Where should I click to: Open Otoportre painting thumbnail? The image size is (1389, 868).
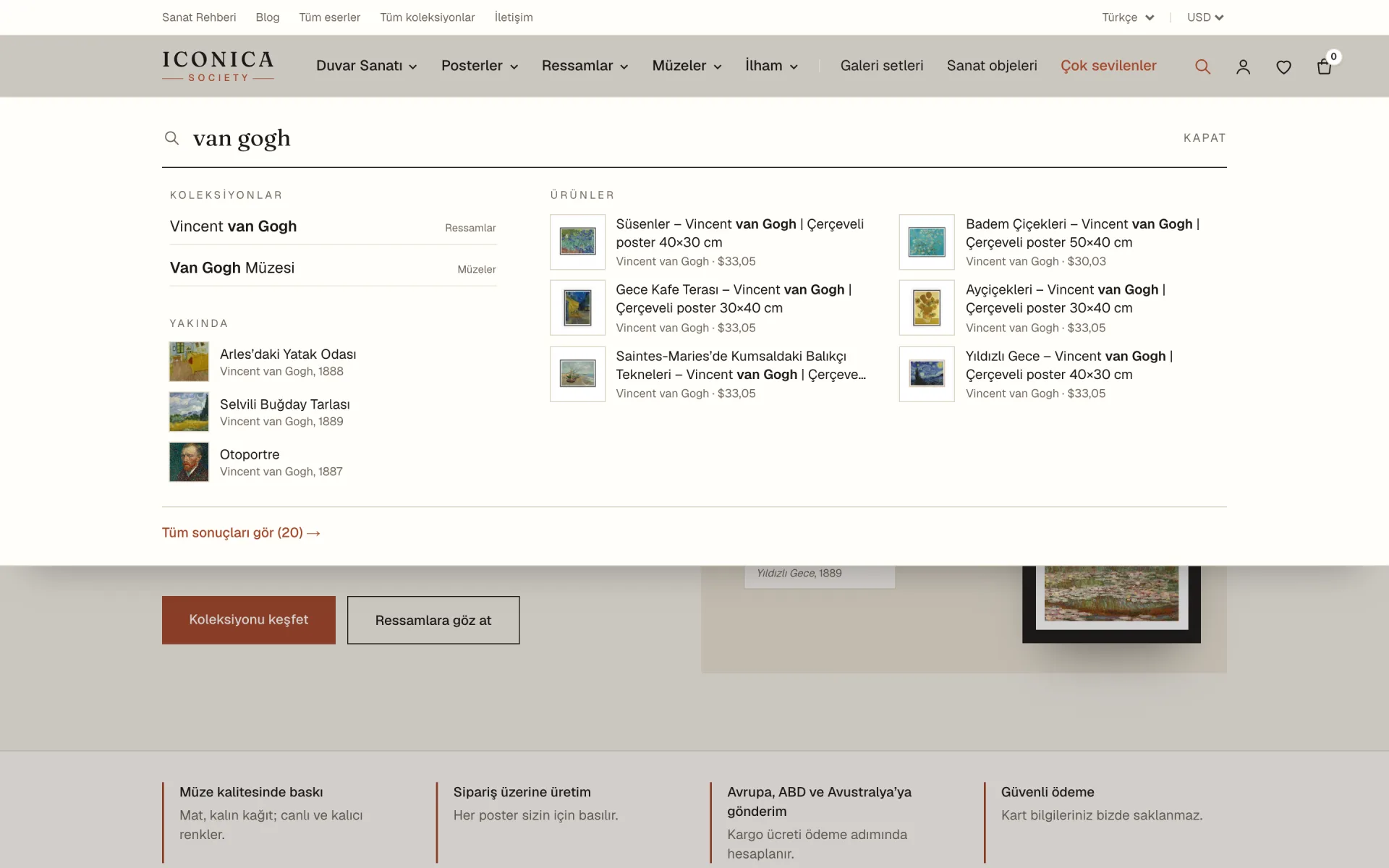click(189, 461)
